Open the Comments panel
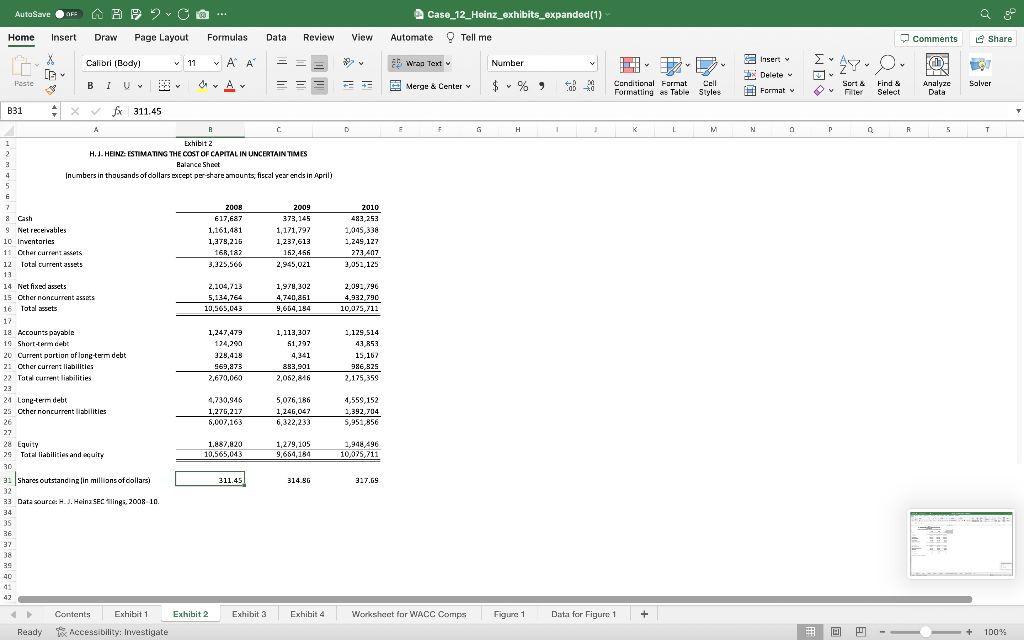The width and height of the screenshot is (1024, 640). pyautogui.click(x=929, y=38)
